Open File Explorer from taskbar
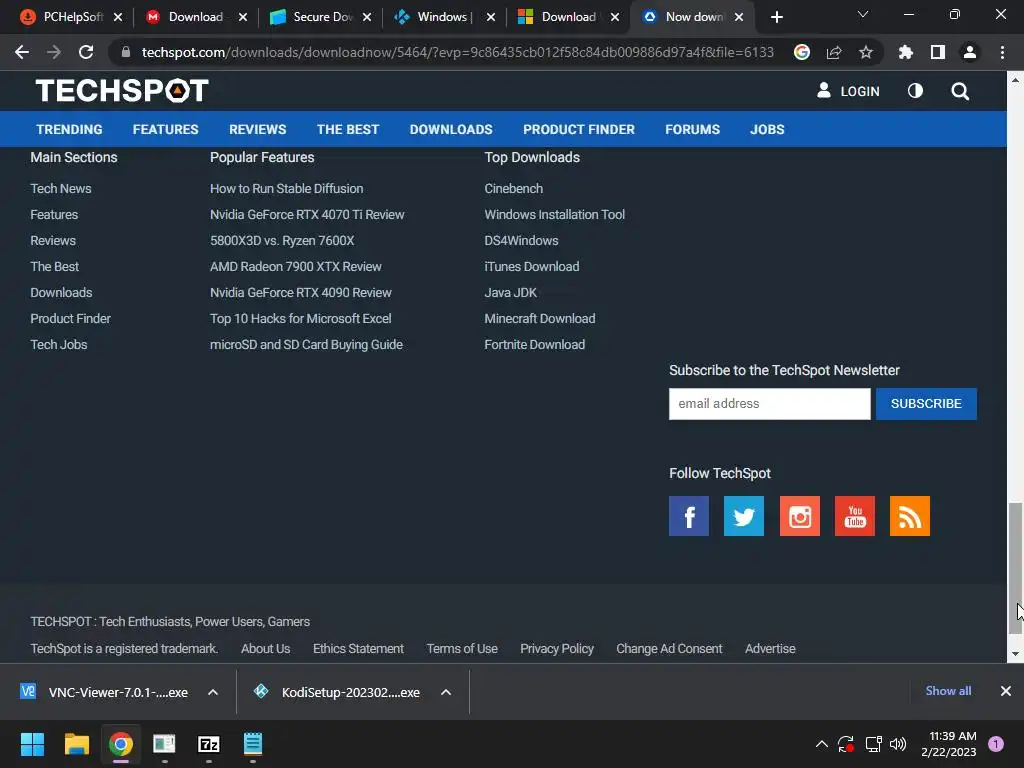The image size is (1024, 768). [x=76, y=744]
